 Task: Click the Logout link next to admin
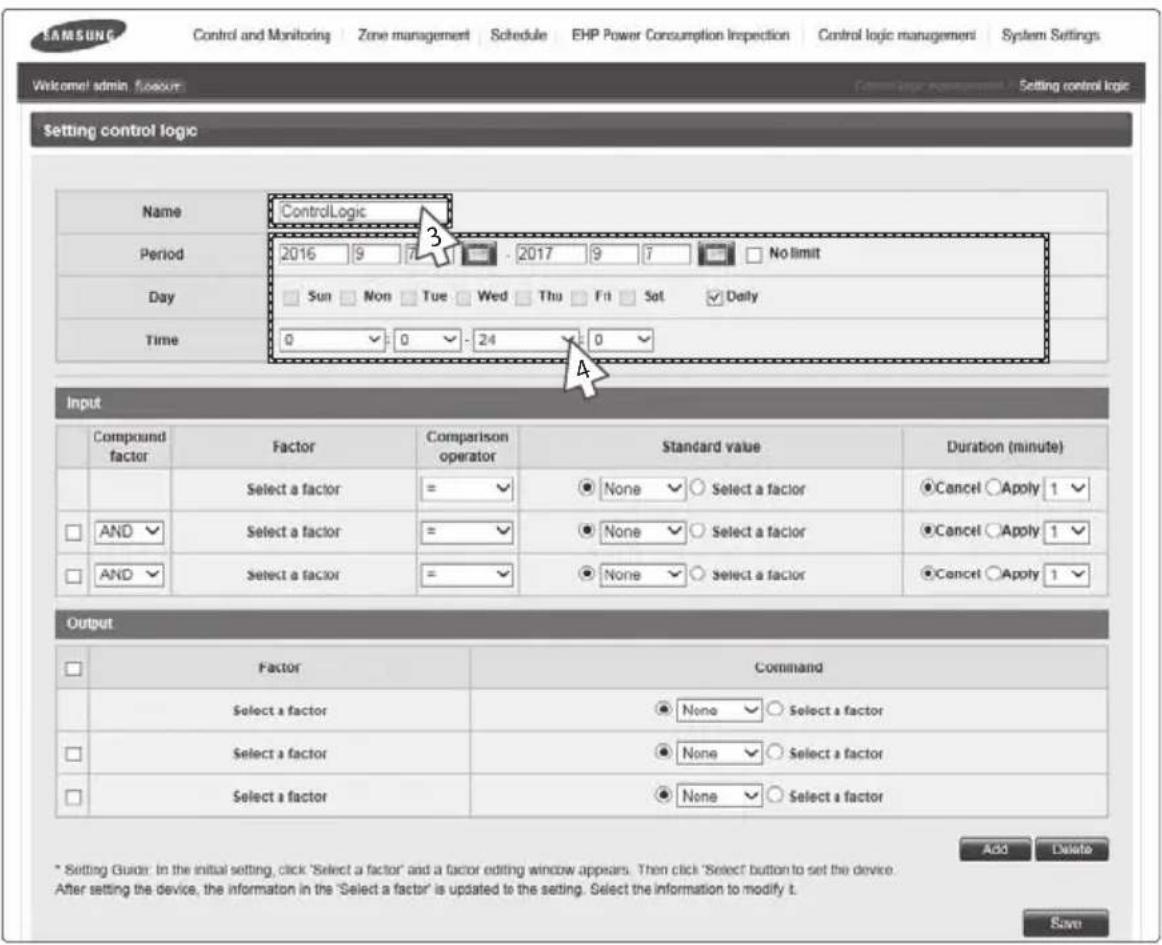coord(159,86)
